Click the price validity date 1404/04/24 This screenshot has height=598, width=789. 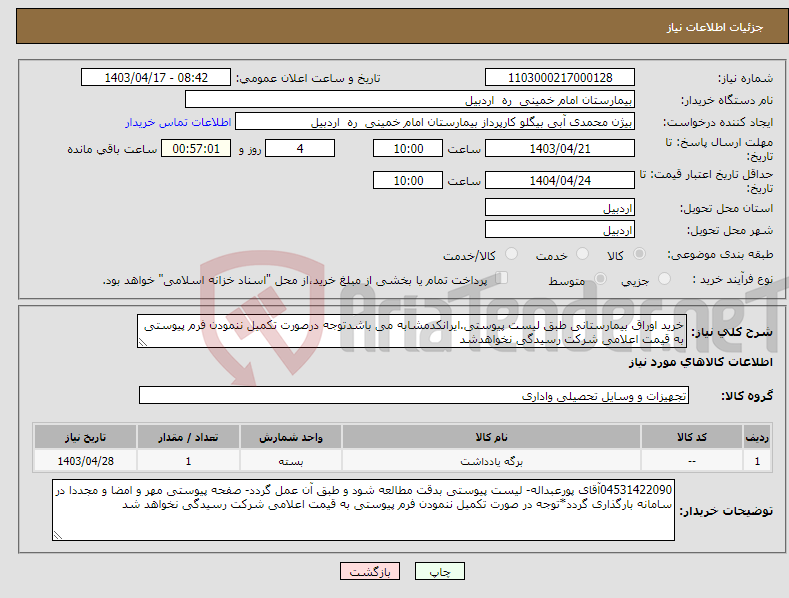click(x=560, y=180)
